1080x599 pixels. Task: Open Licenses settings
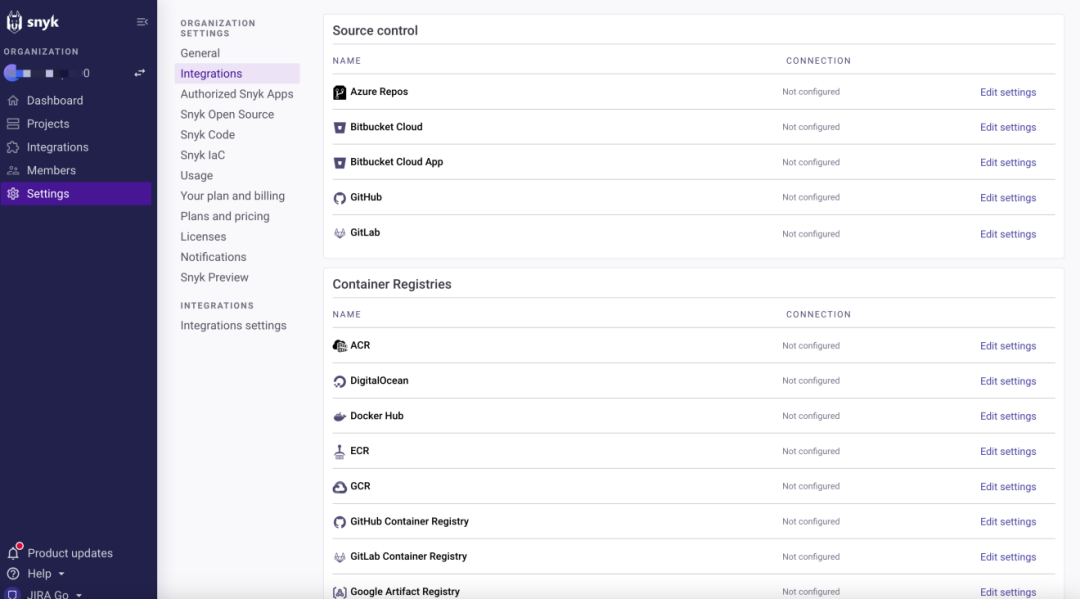203,236
